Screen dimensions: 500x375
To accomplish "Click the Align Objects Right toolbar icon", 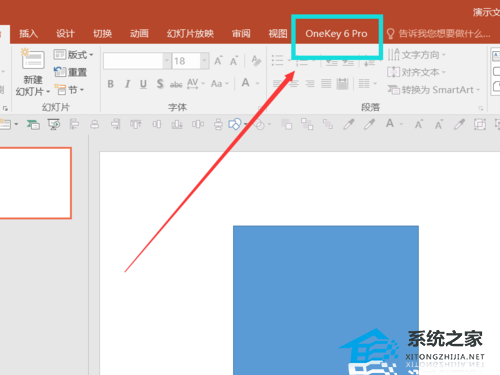I will 115,124.
